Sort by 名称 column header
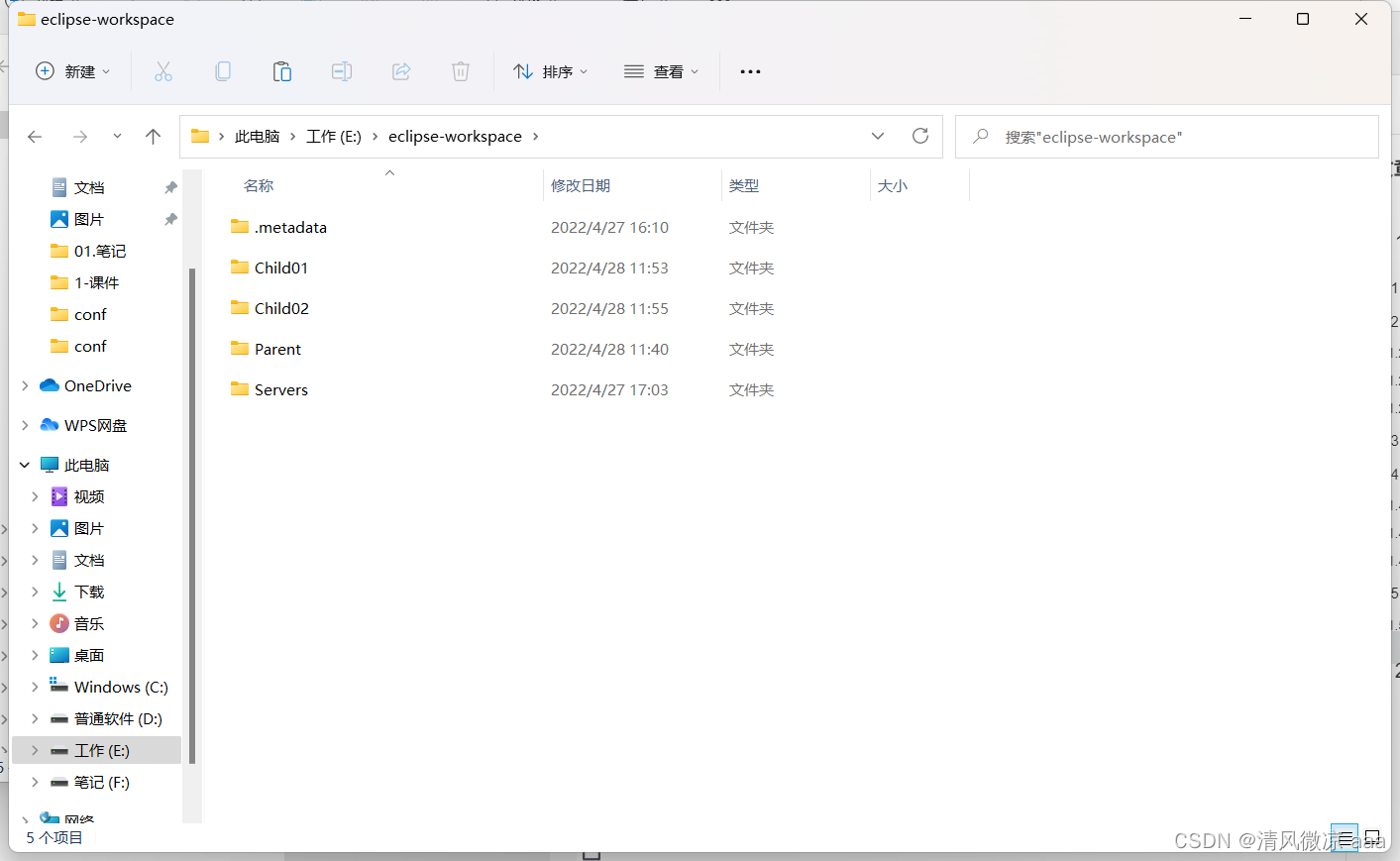Screen dimensions: 1400x861 [260, 185]
